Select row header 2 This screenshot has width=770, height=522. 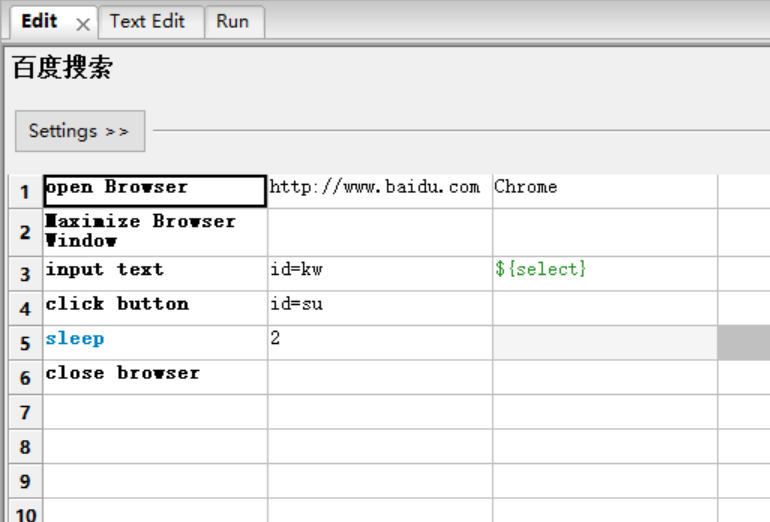point(26,232)
